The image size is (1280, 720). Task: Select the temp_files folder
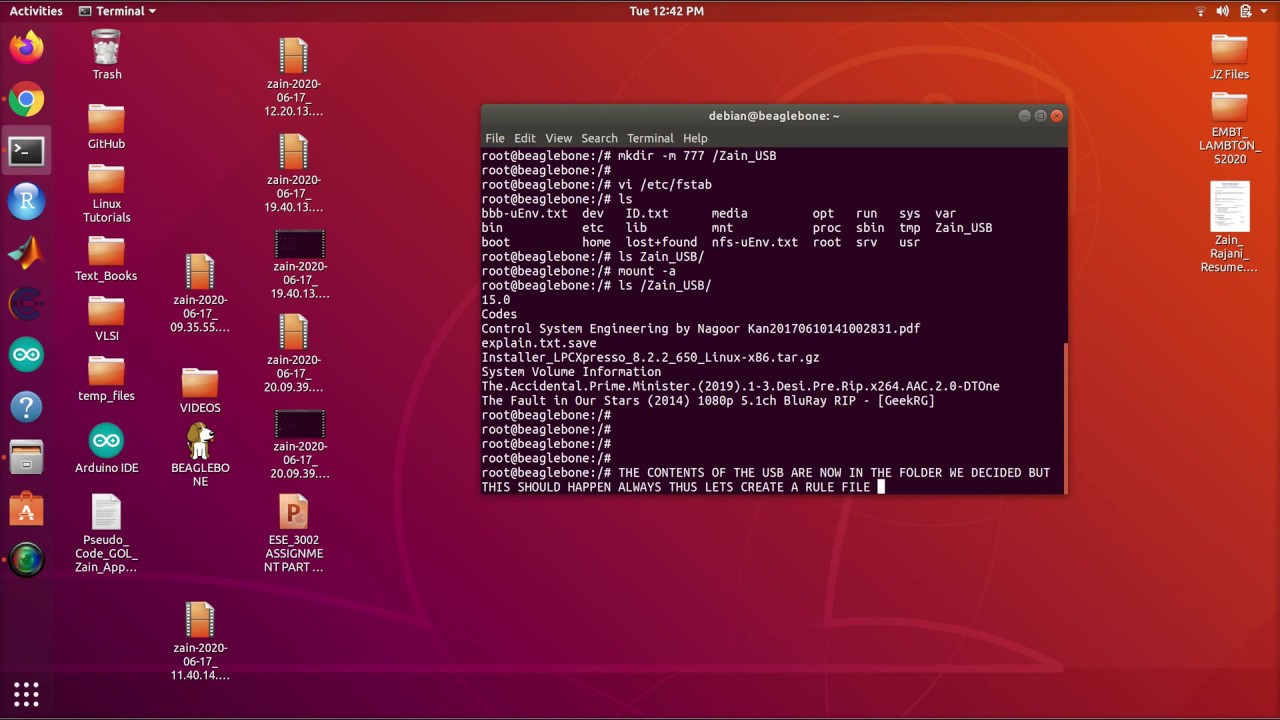pyautogui.click(x=106, y=379)
